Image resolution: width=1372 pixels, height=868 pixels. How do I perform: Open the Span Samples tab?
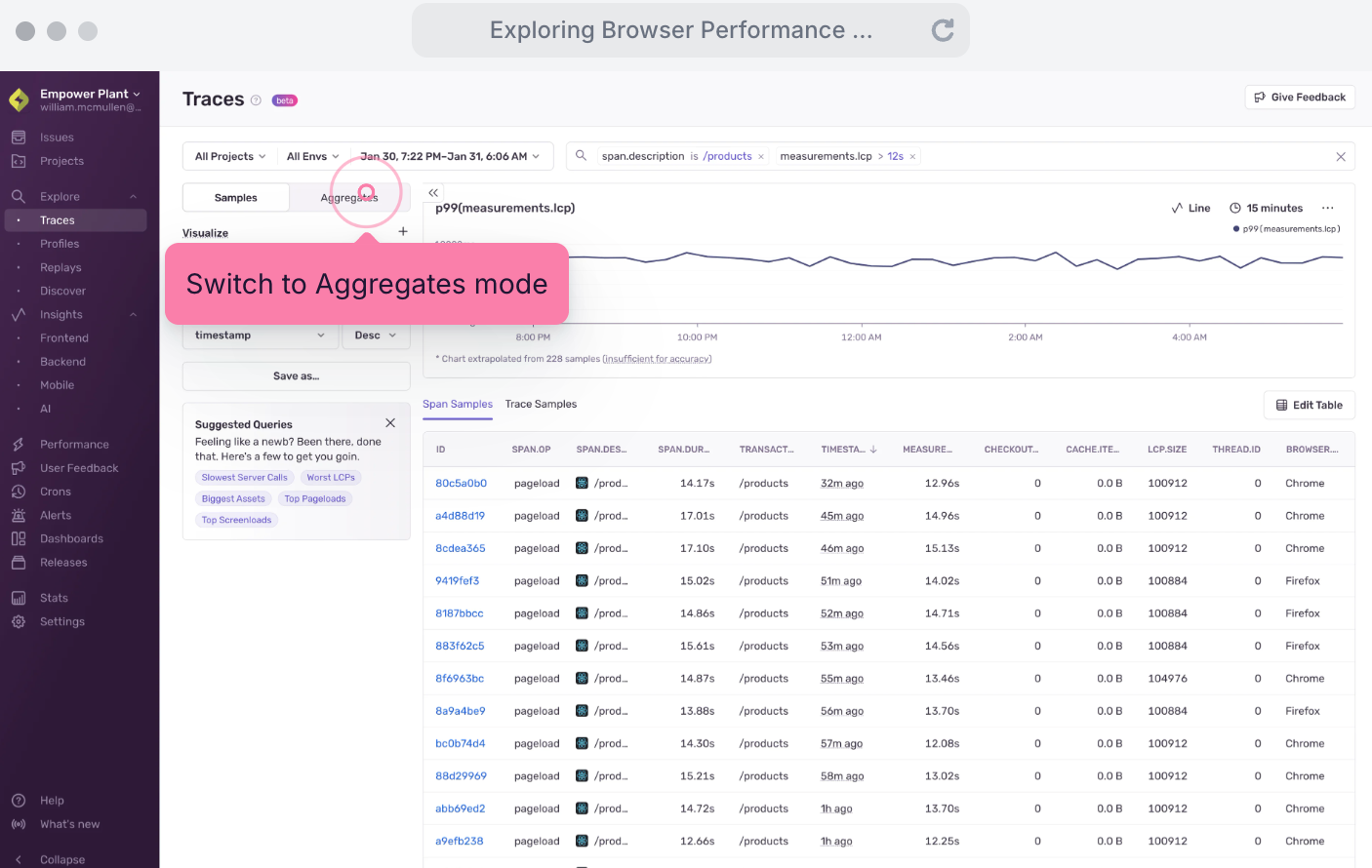pos(458,404)
